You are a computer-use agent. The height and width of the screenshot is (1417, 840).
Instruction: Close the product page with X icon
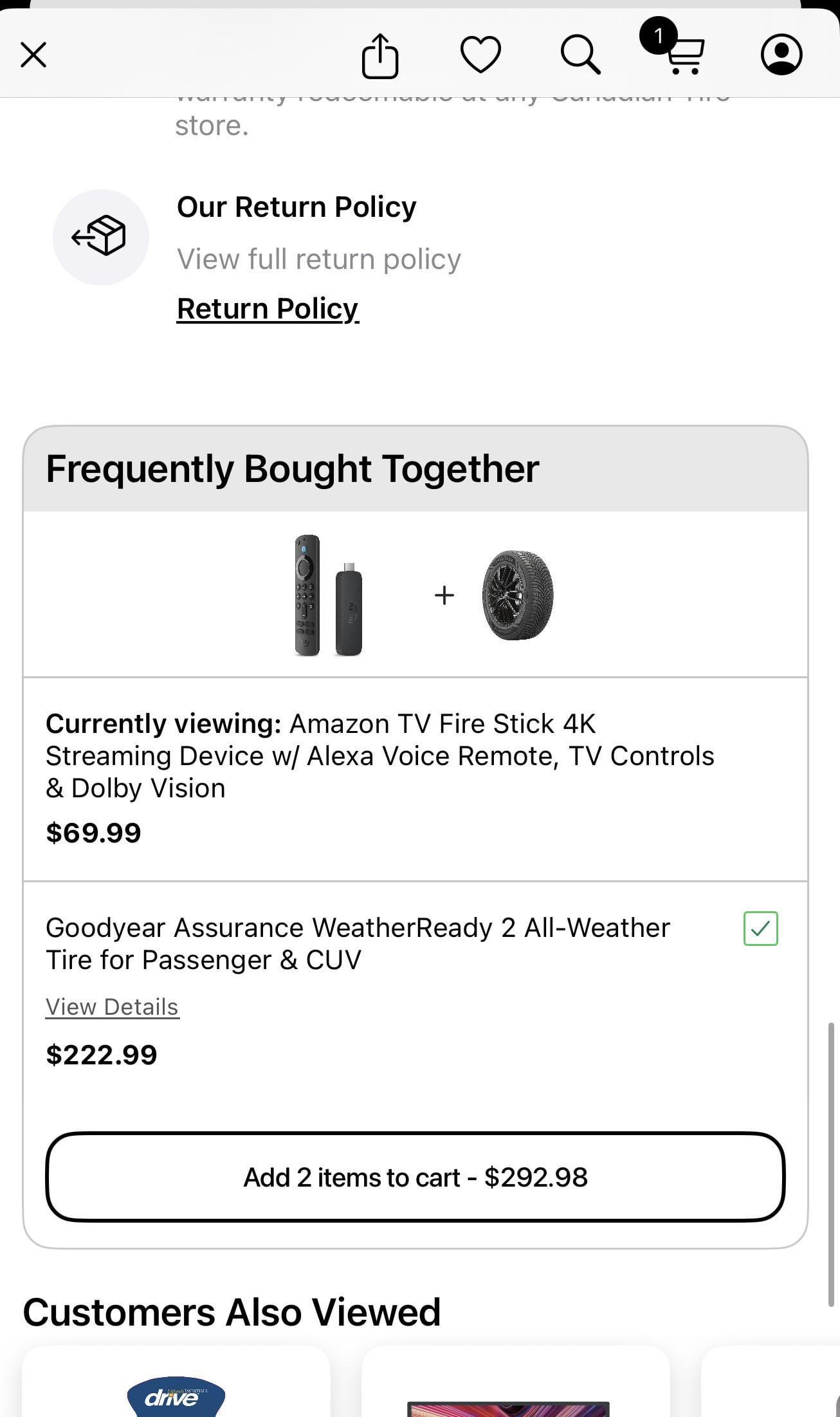(x=33, y=55)
